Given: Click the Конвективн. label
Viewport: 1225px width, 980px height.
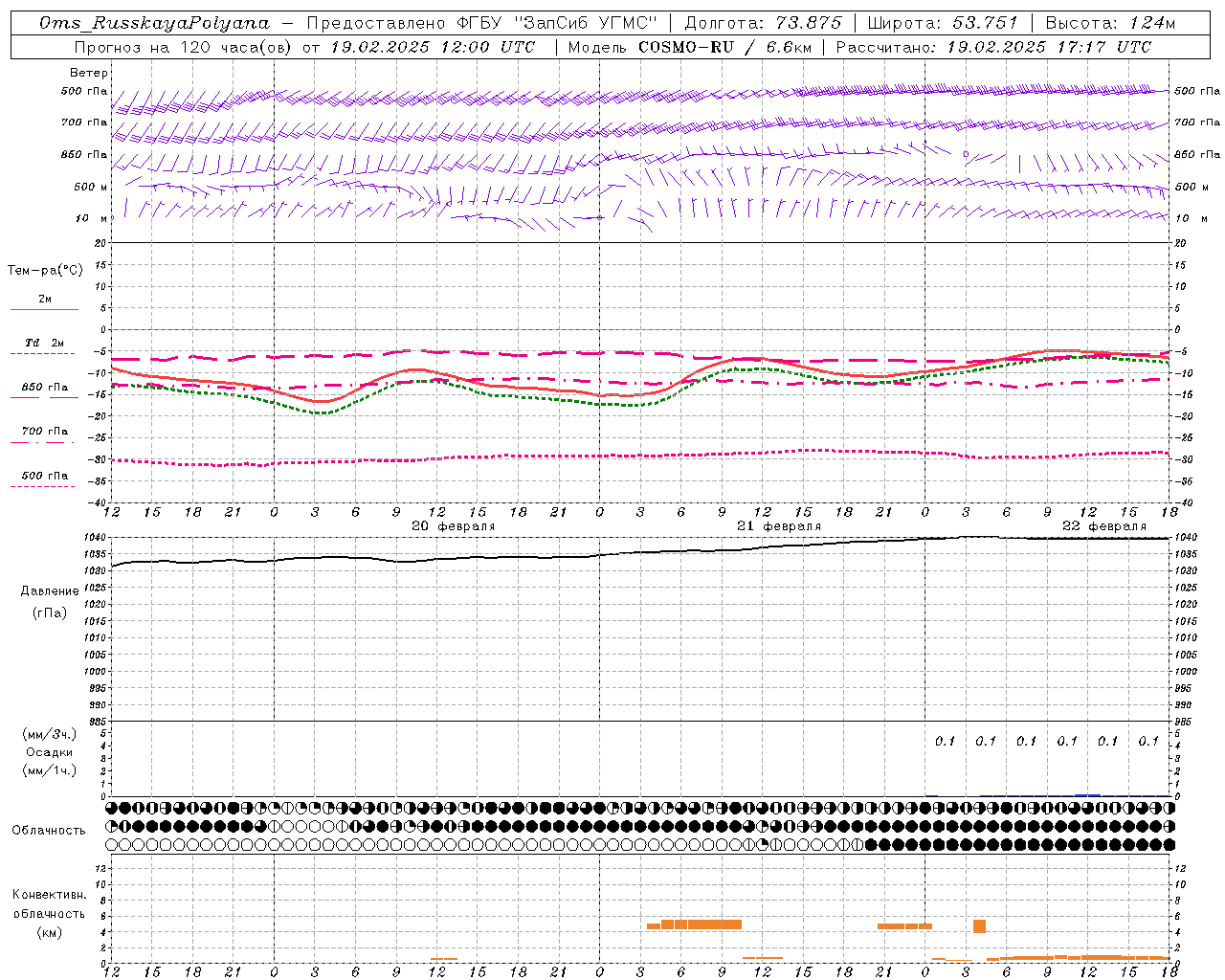Looking at the screenshot, I should (50, 895).
